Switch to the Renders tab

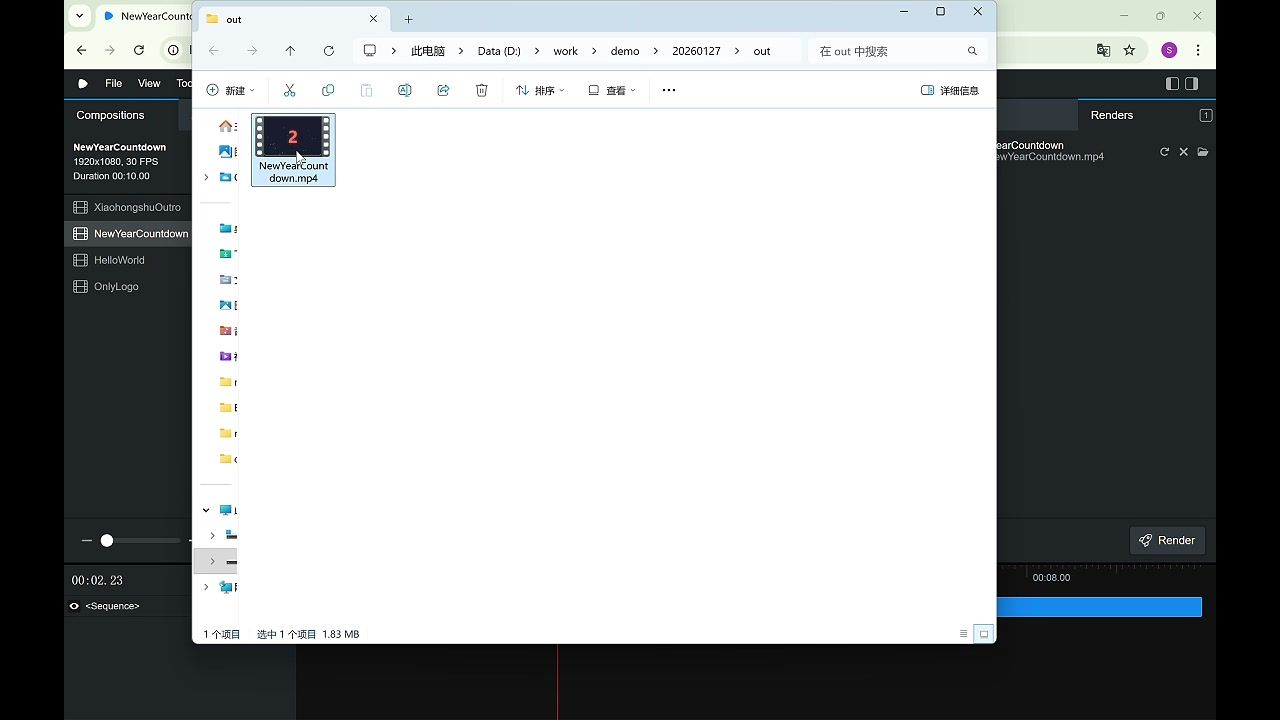click(x=1112, y=115)
